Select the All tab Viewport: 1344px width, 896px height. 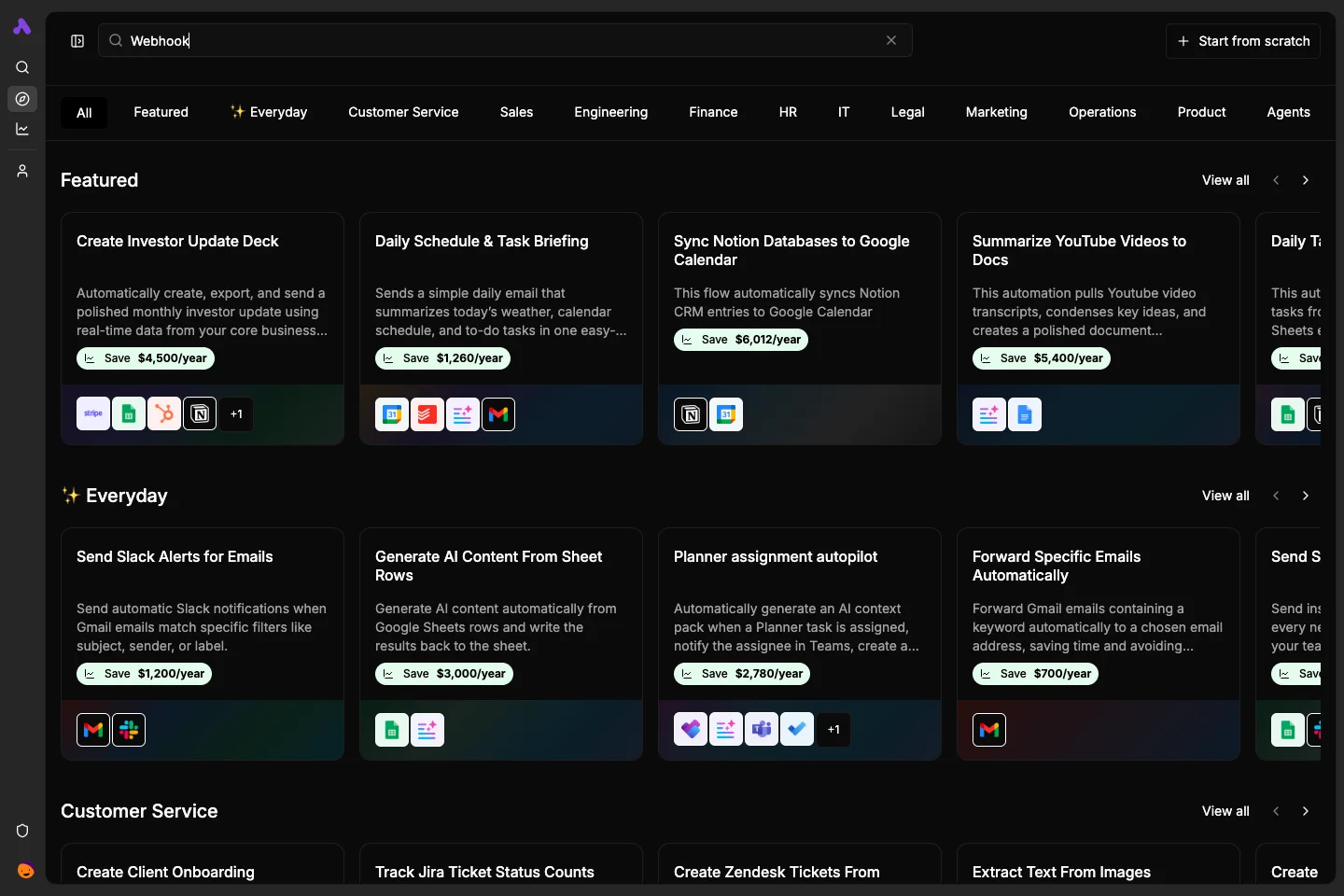click(84, 113)
